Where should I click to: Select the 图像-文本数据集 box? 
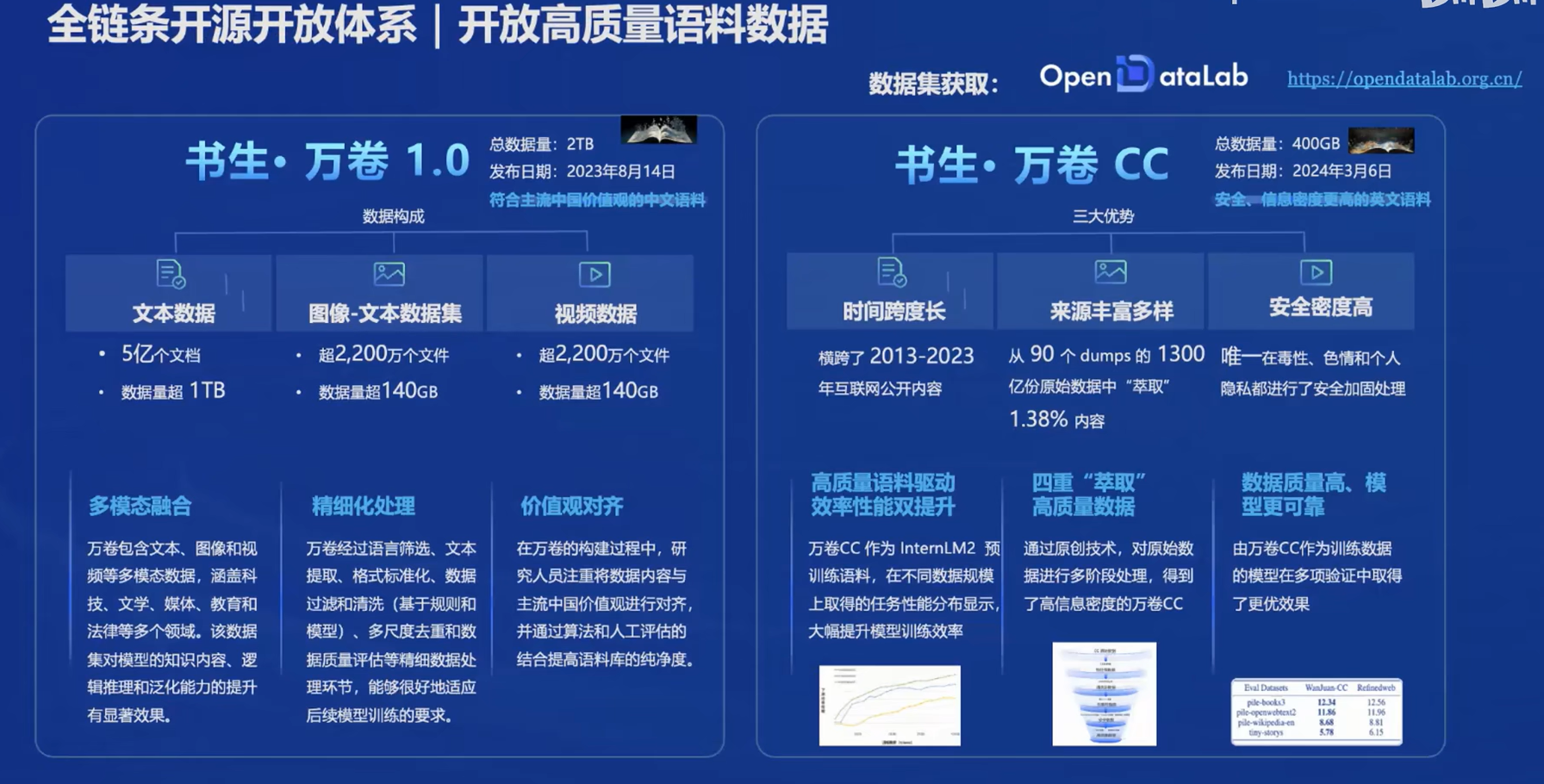(x=380, y=293)
